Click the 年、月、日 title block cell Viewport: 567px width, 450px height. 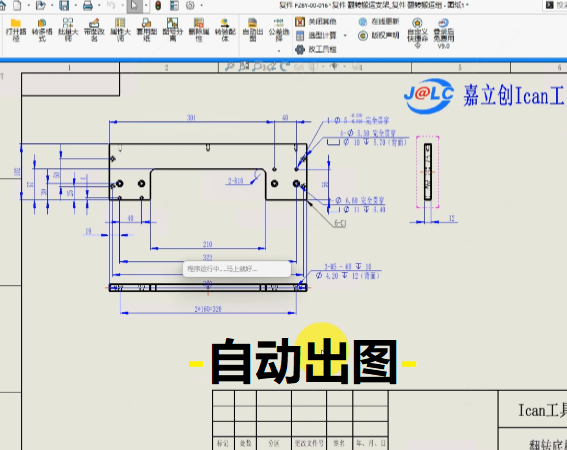tap(371, 443)
